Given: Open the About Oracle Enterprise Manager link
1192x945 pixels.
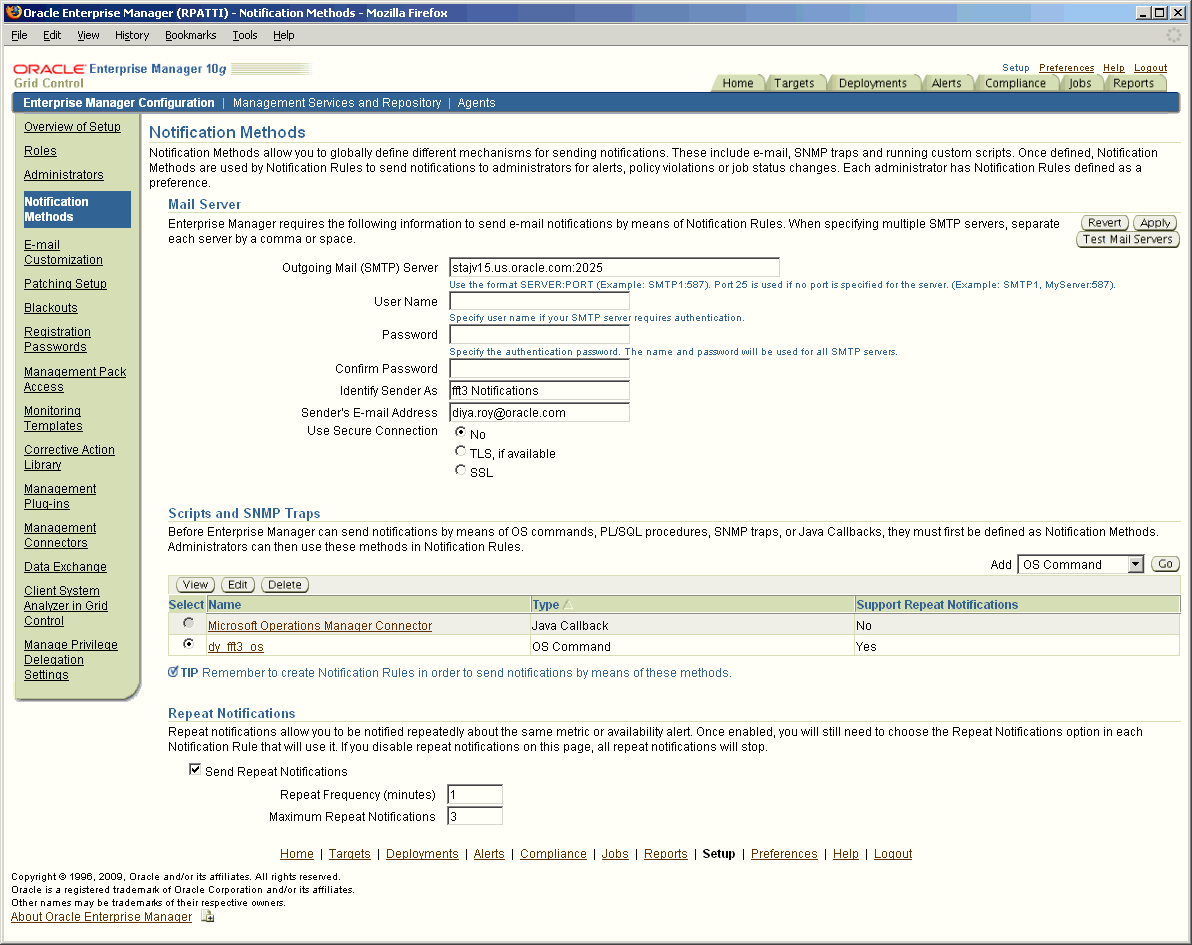Looking at the screenshot, I should coord(101,917).
